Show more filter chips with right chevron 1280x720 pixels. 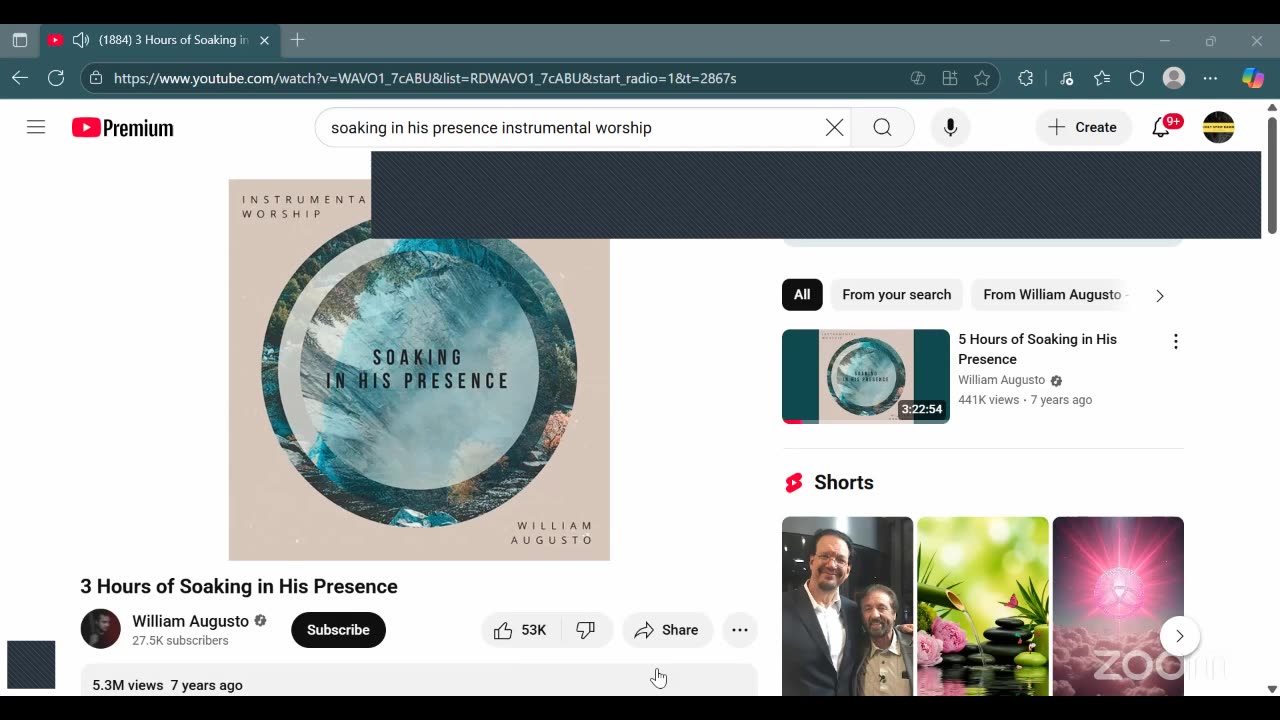click(x=1160, y=295)
